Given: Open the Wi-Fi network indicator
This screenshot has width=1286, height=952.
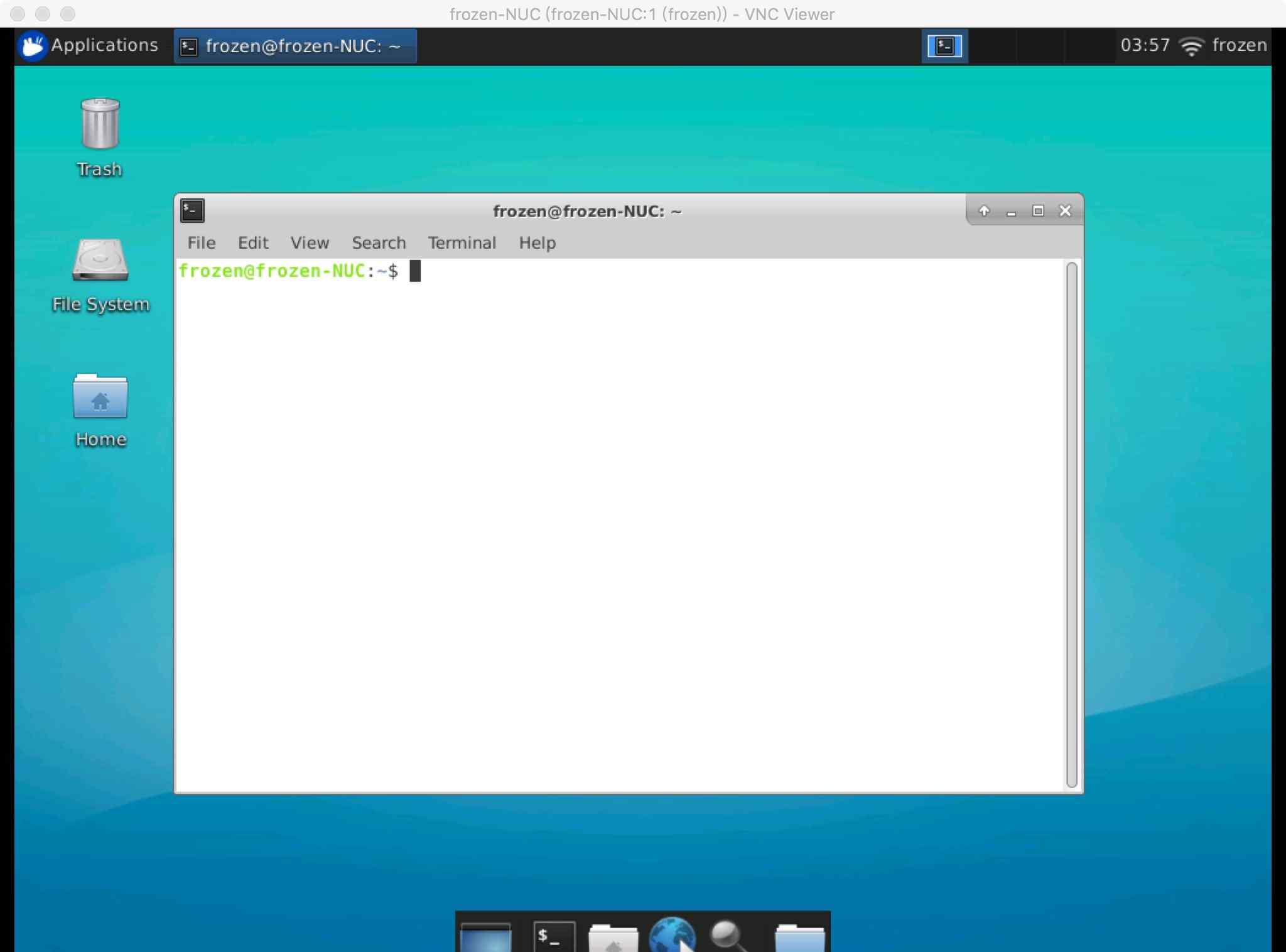Looking at the screenshot, I should pyautogui.click(x=1191, y=46).
